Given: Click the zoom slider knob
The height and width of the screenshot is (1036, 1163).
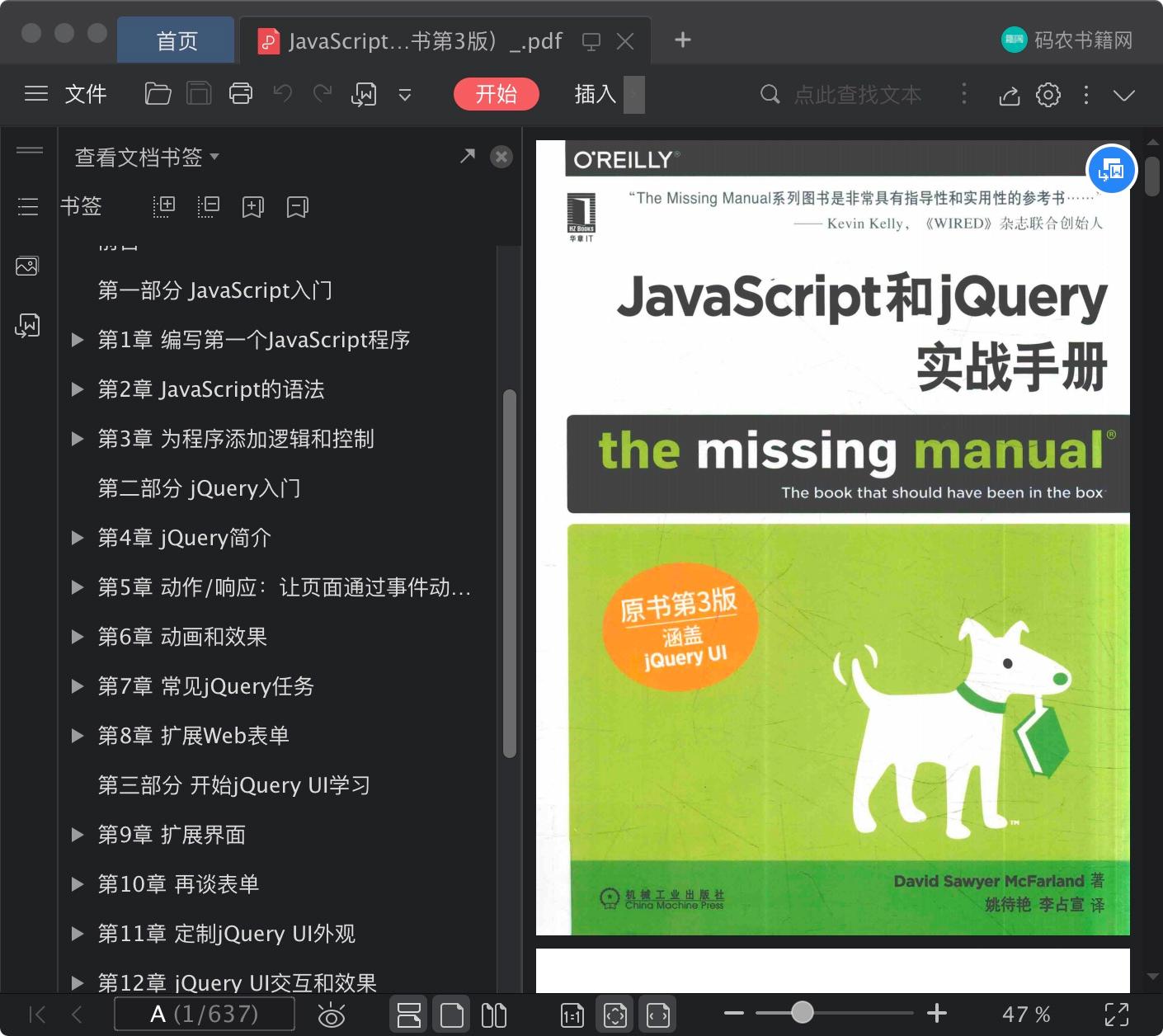Looking at the screenshot, I should (802, 1012).
